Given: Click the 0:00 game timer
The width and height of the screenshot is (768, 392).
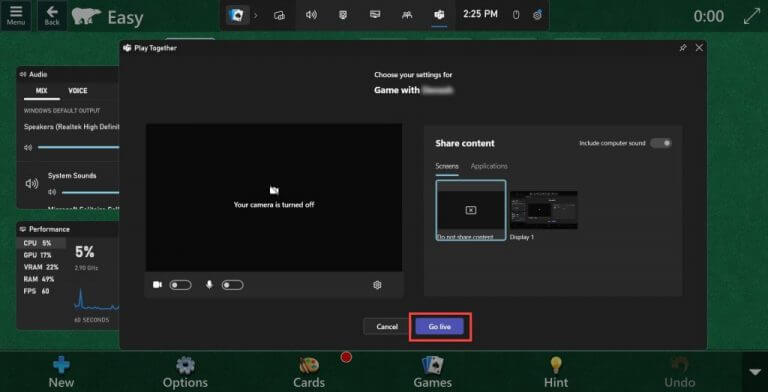Looking at the screenshot, I should point(709,16).
